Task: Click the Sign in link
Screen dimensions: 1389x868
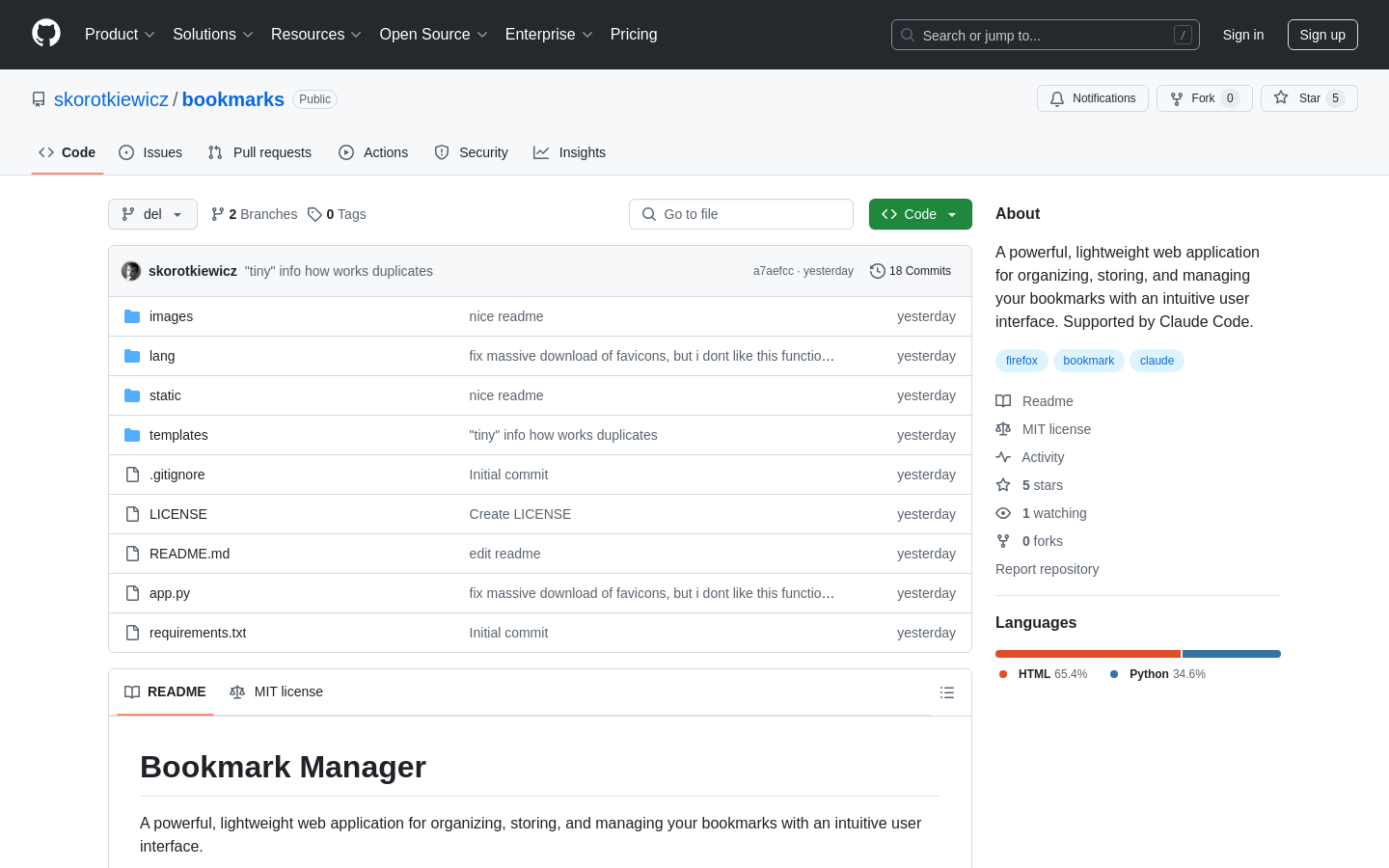Action: pyautogui.click(x=1243, y=35)
